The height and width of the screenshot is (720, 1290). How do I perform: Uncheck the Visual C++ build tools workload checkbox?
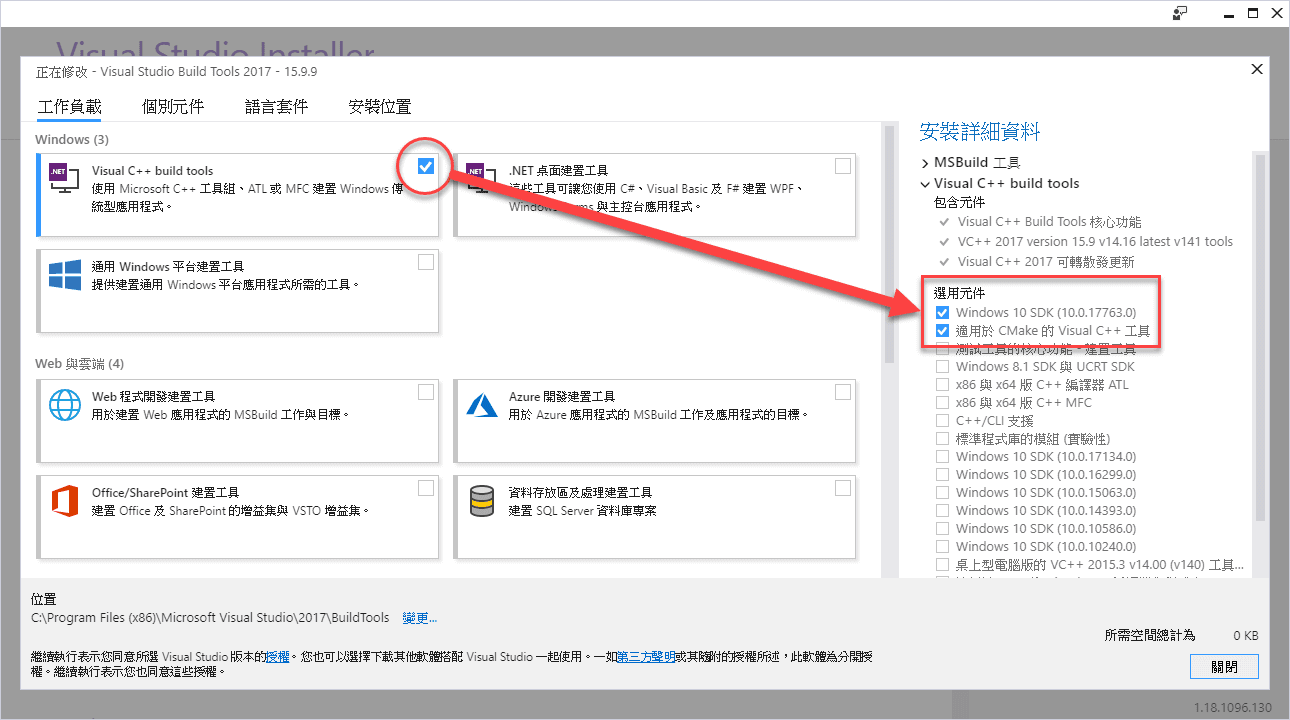[x=426, y=166]
